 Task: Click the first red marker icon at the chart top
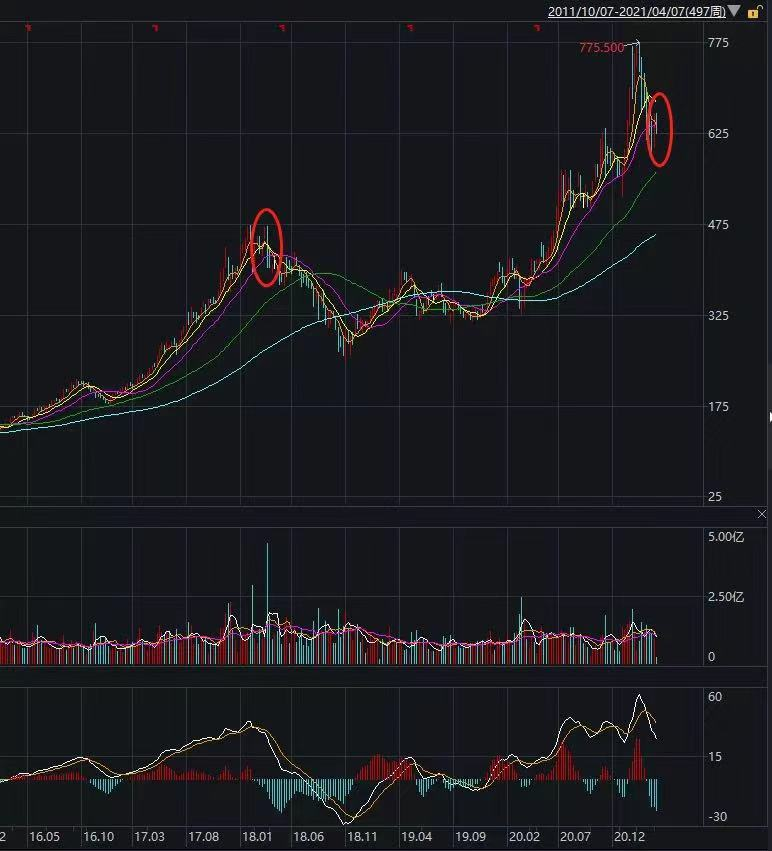coord(29,27)
